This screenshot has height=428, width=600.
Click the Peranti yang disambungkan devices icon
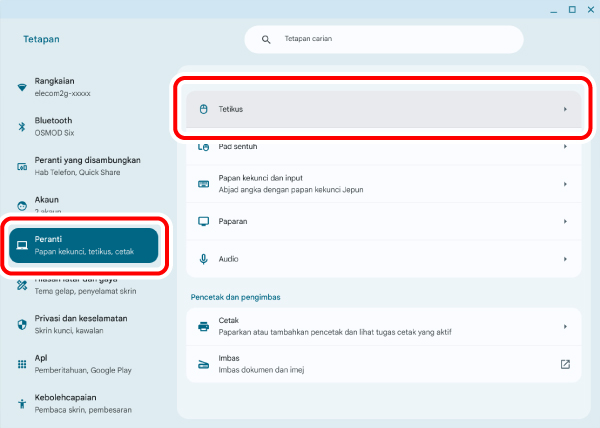(x=22, y=166)
